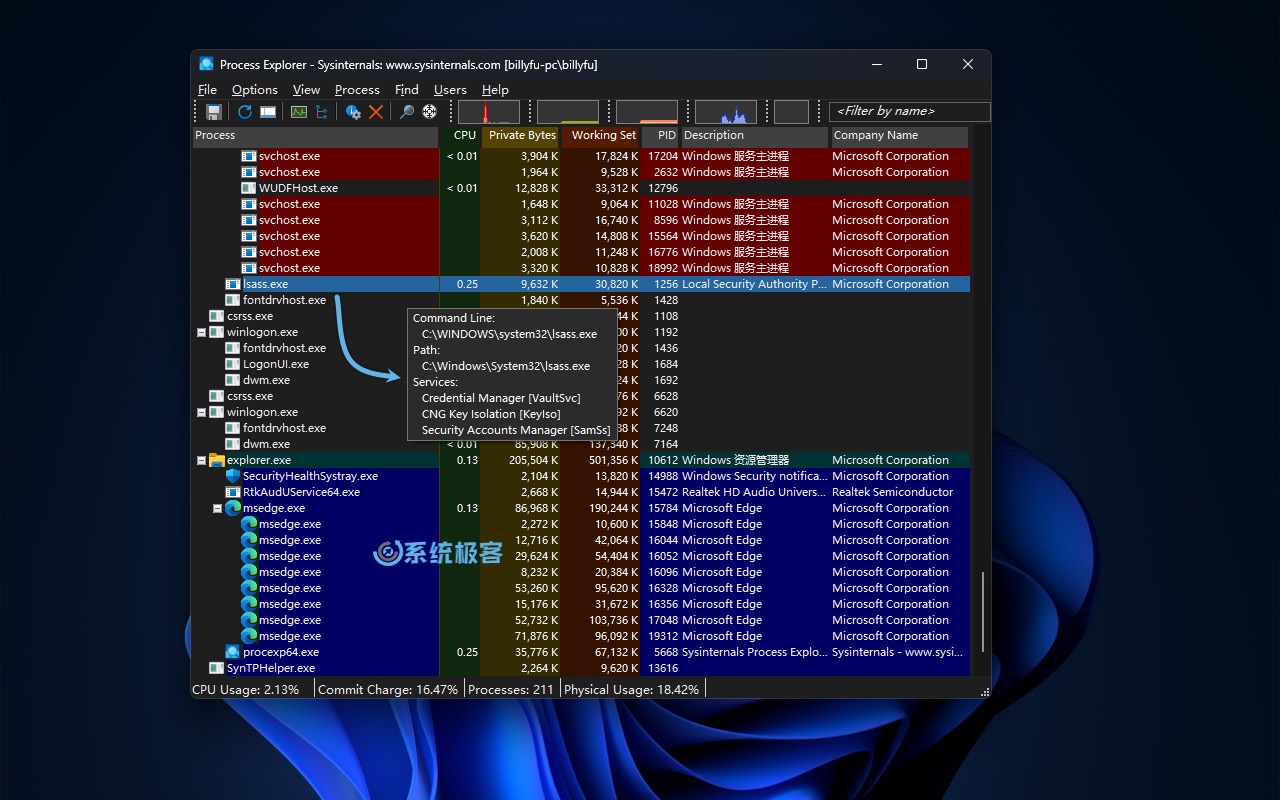
Task: Click the WUDFHost.exe process icon
Action: 249,188
